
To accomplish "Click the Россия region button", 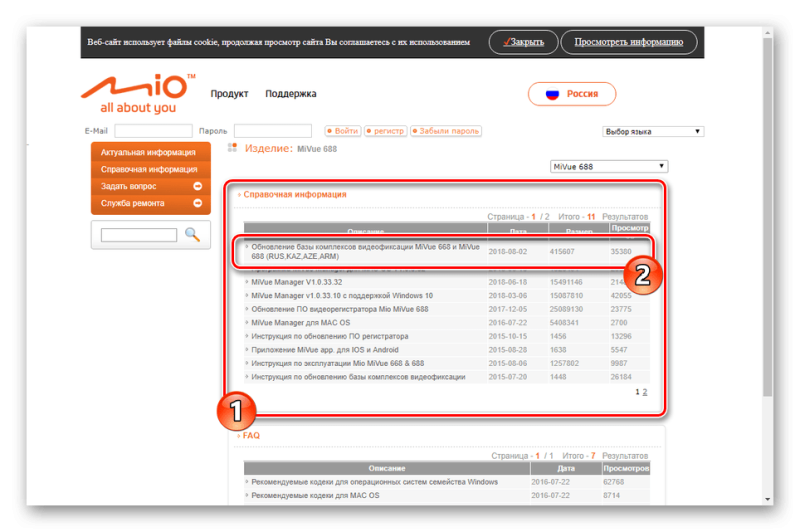I will 571,94.
